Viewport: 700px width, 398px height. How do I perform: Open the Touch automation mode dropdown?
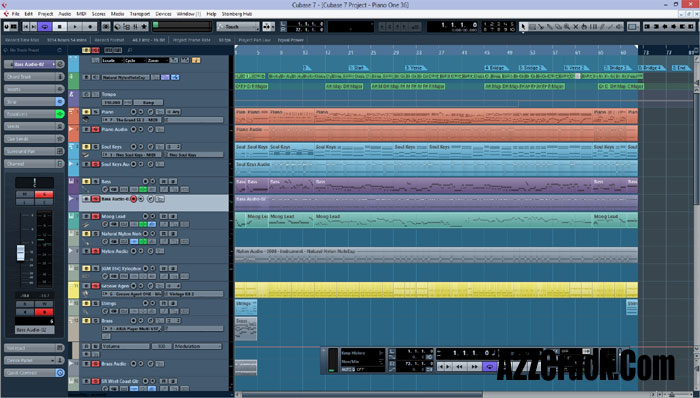238,27
